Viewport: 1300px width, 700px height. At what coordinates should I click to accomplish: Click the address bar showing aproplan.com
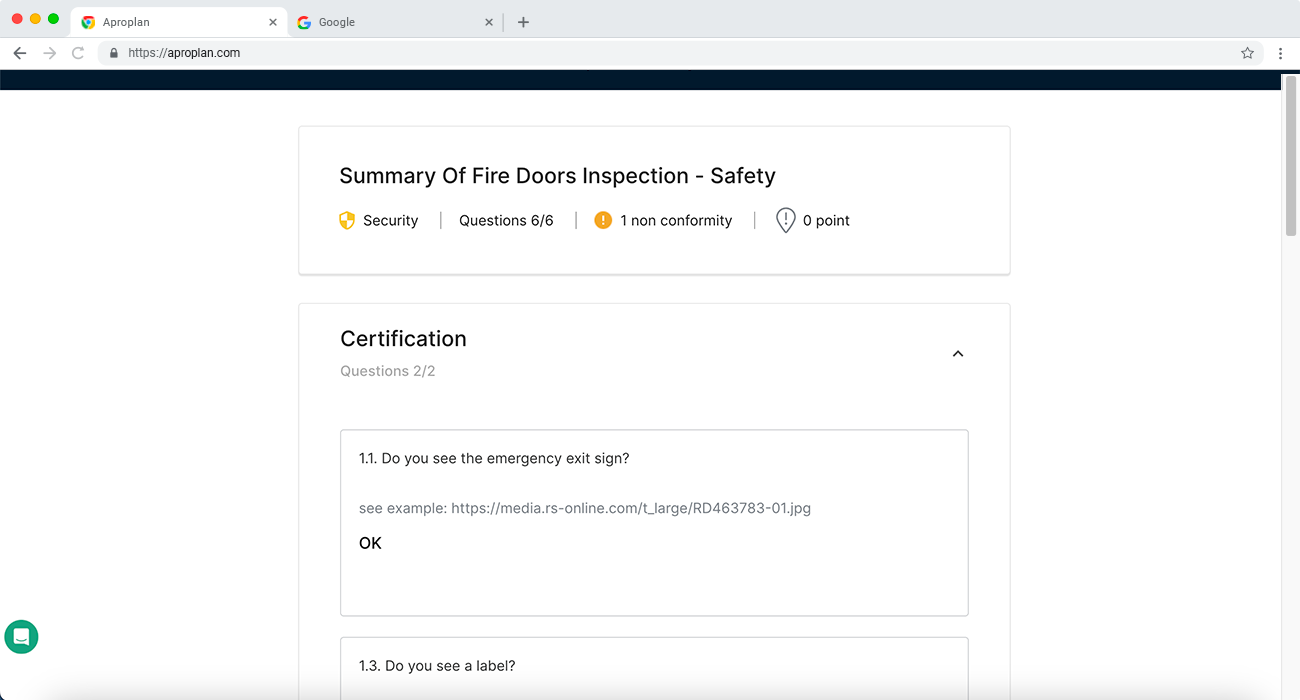coord(660,53)
